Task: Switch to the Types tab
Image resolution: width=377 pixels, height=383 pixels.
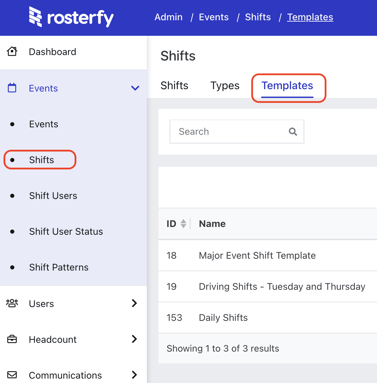Action: coord(225,86)
